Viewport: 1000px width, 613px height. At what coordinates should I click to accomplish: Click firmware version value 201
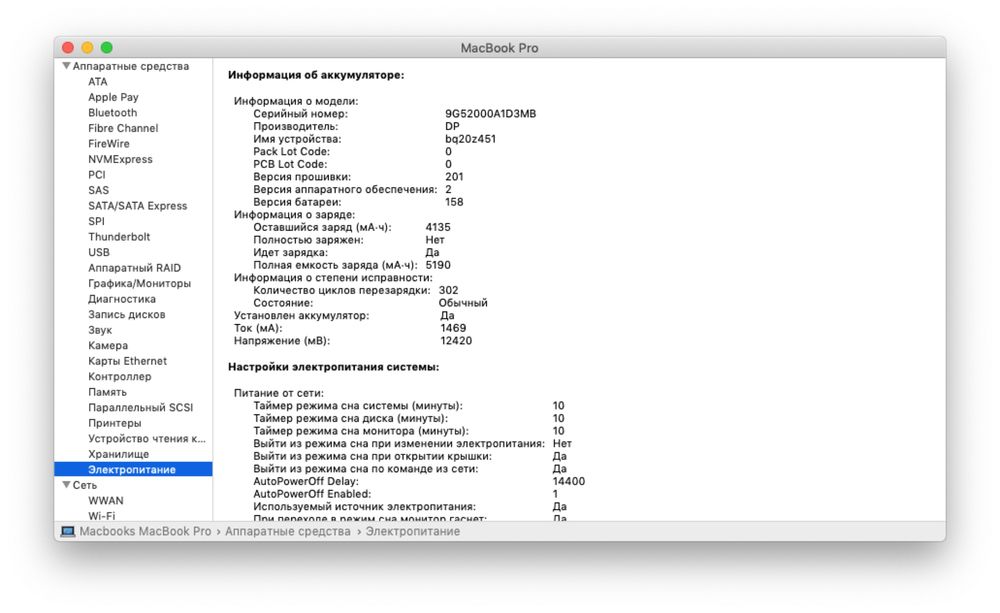click(454, 177)
